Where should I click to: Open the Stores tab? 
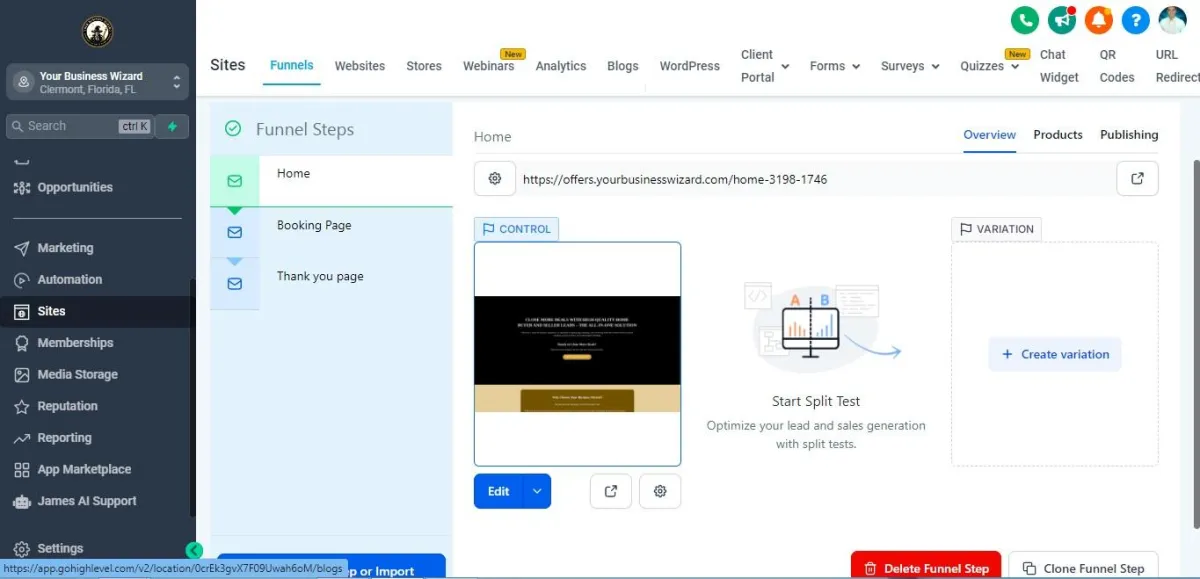coord(424,66)
